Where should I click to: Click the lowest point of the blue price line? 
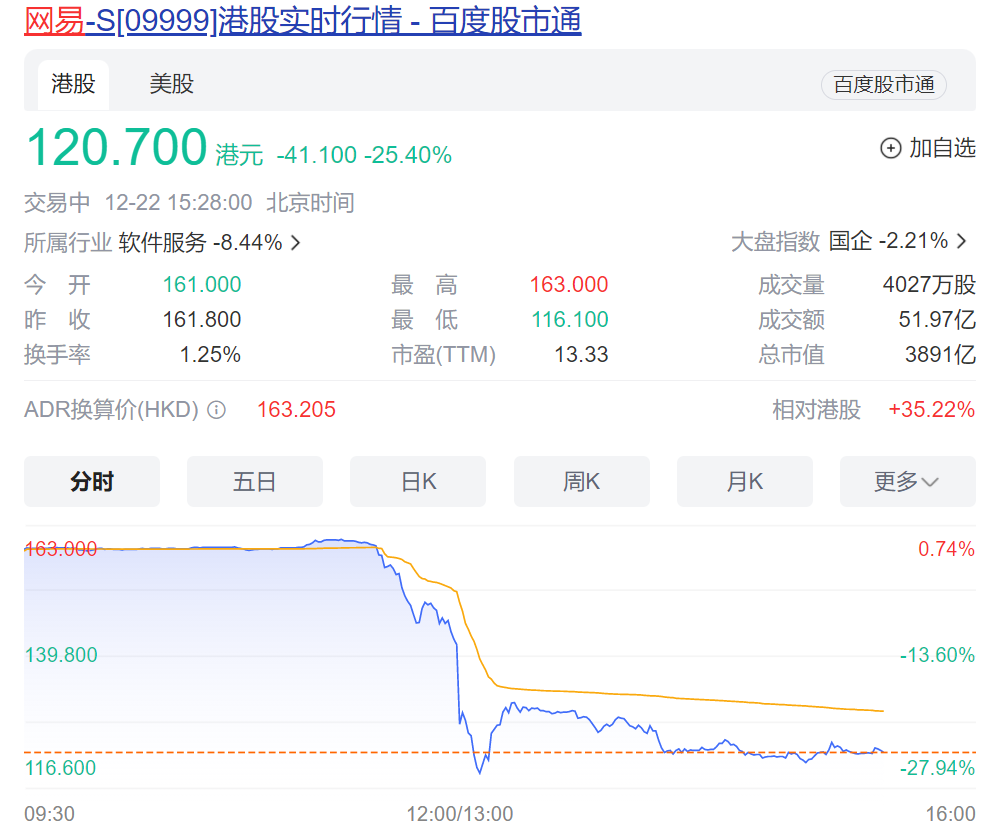click(x=480, y=773)
